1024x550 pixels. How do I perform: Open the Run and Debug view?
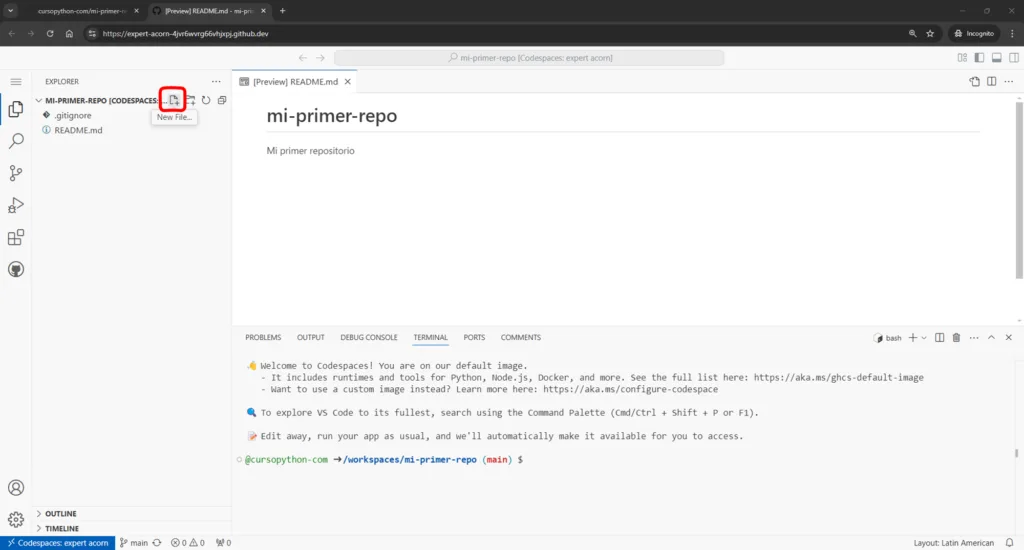point(16,205)
